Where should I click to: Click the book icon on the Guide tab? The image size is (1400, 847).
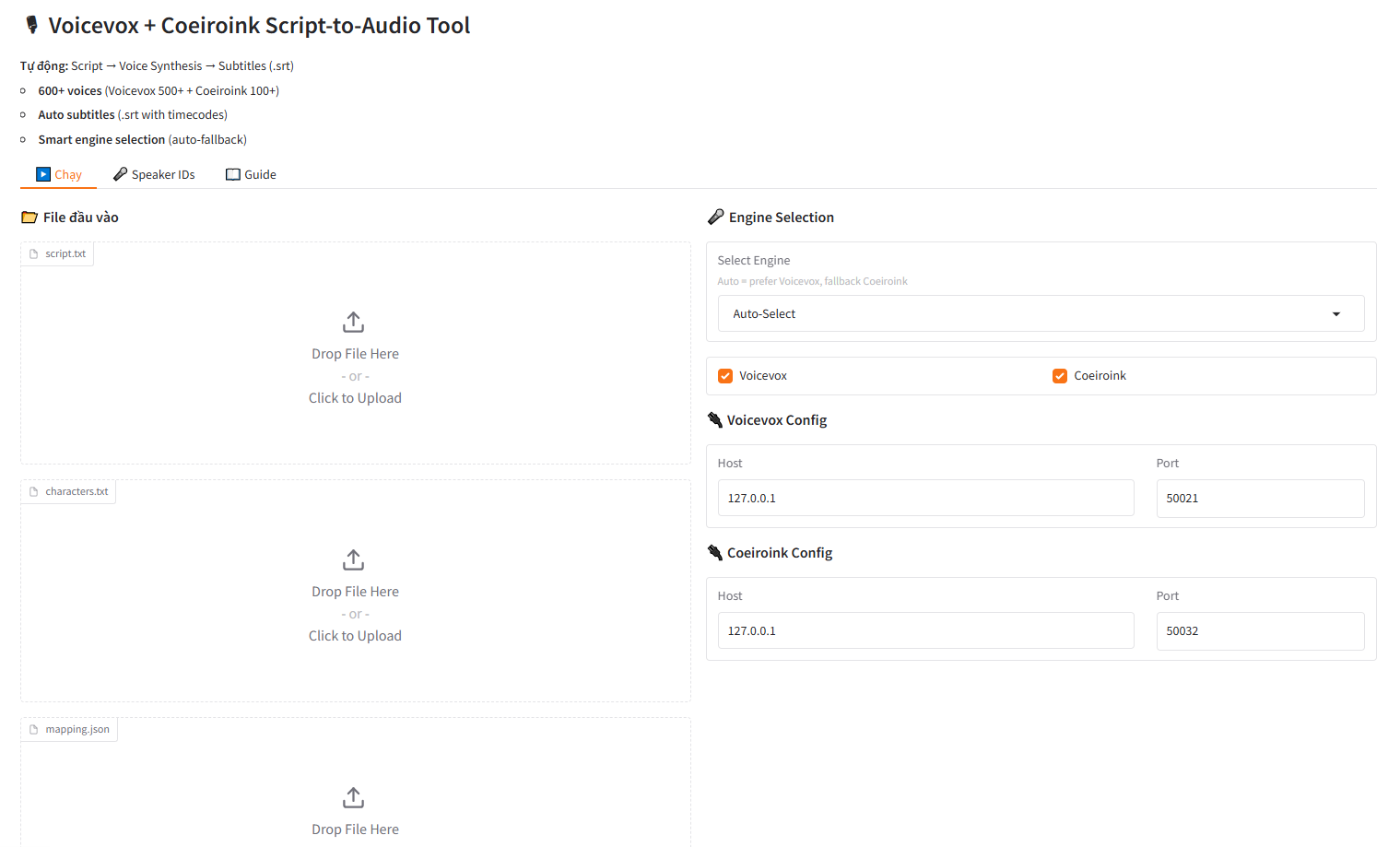(233, 174)
